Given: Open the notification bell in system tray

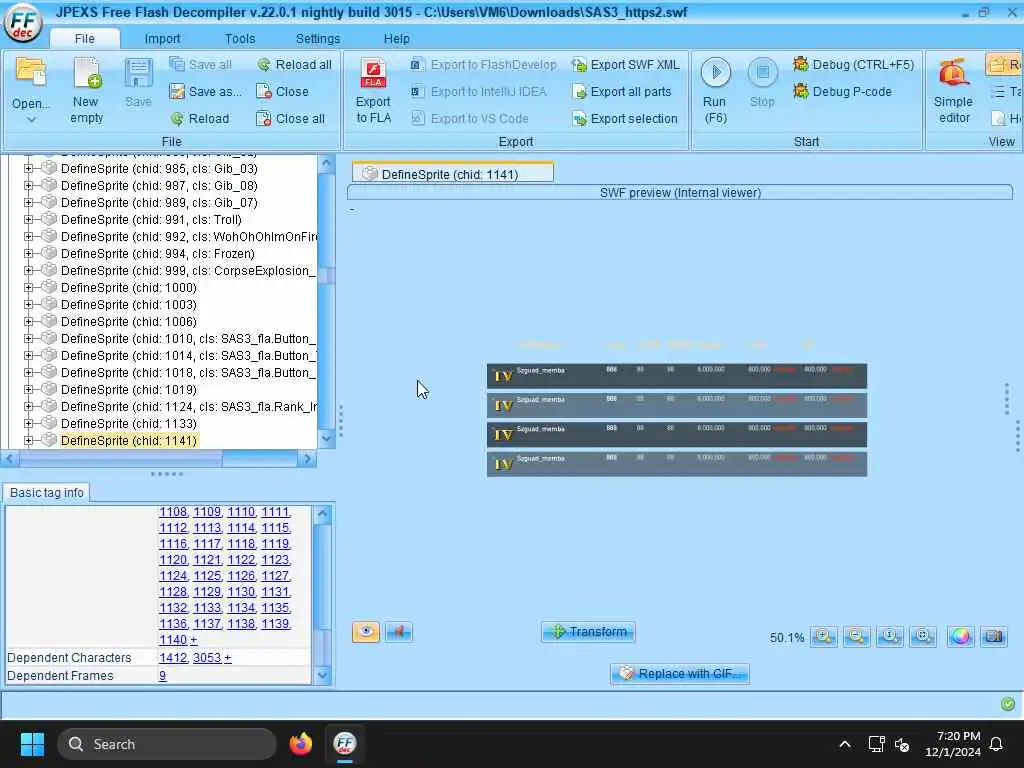Looking at the screenshot, I should click(x=997, y=744).
